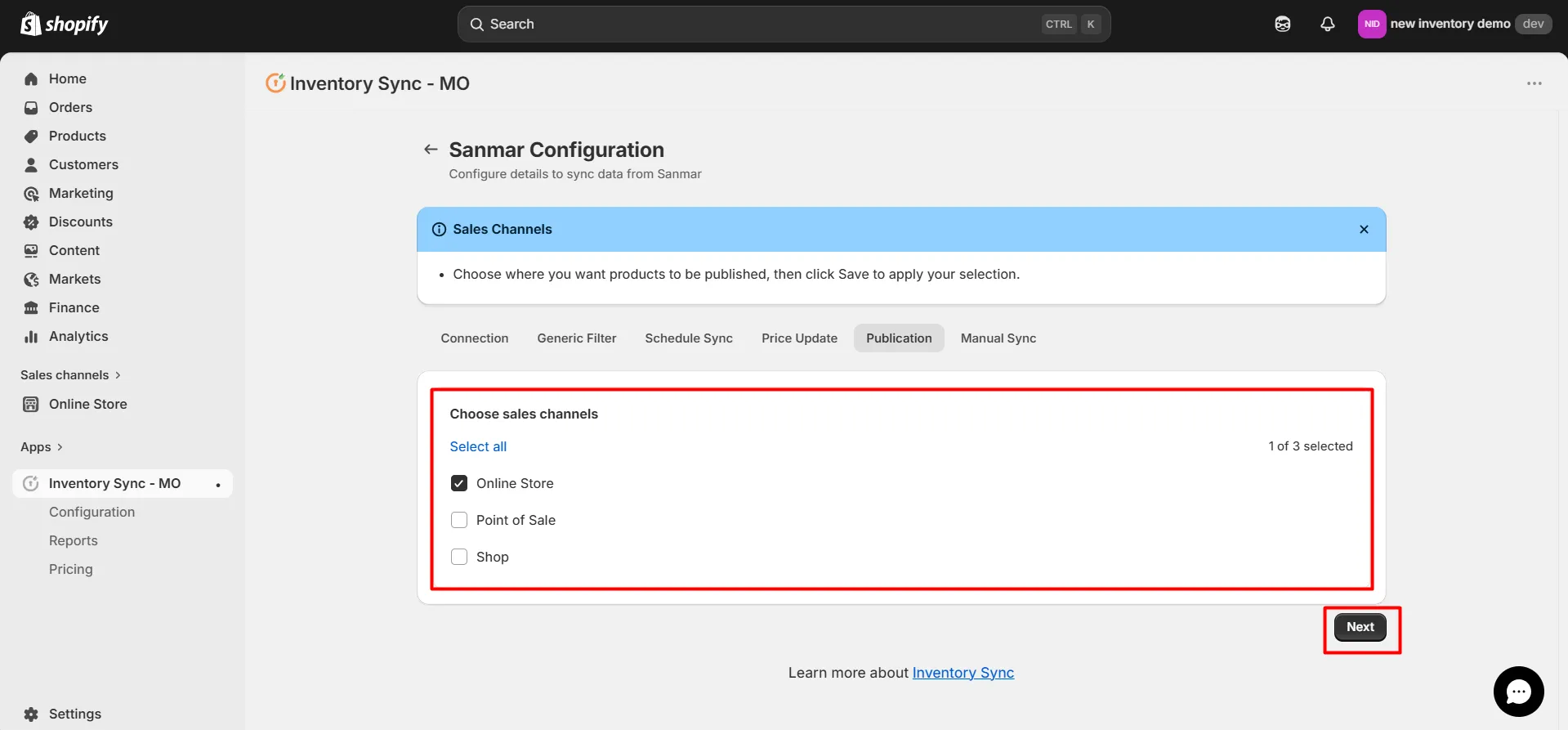Click the Content image icon
The width and height of the screenshot is (1568, 730).
coord(31,251)
